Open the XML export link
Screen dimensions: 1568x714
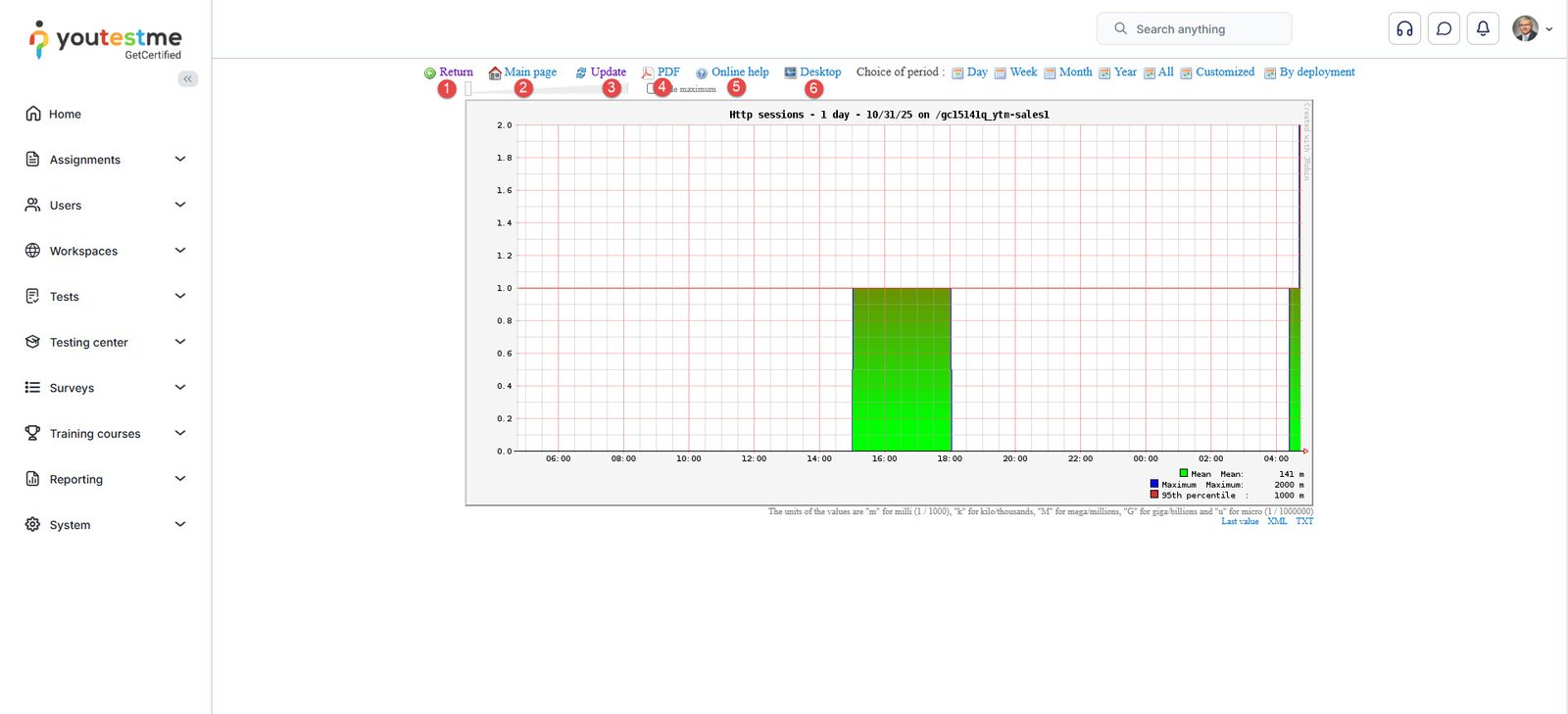click(x=1277, y=521)
